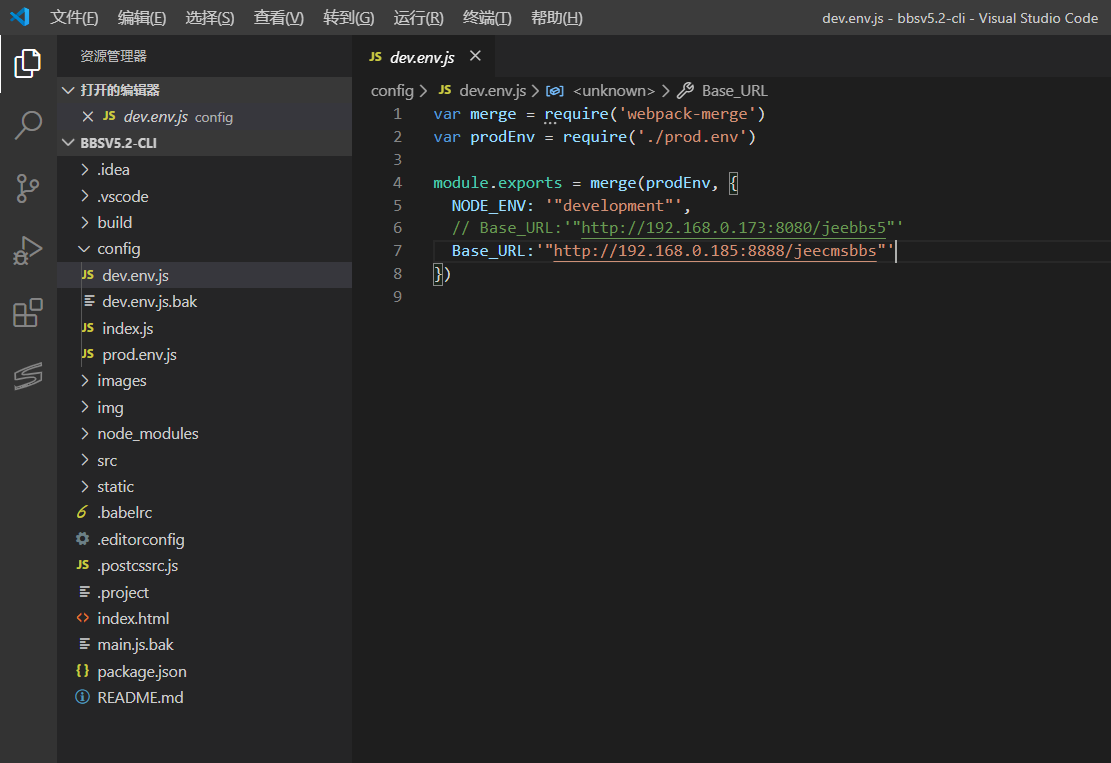The height and width of the screenshot is (763, 1111).
Task: Open the Run and Debug icon
Action: [x=28, y=250]
